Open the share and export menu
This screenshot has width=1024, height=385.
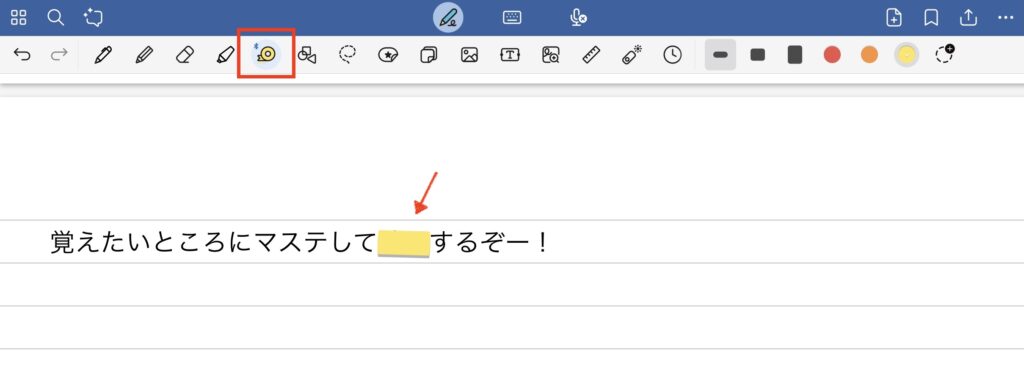(x=968, y=18)
